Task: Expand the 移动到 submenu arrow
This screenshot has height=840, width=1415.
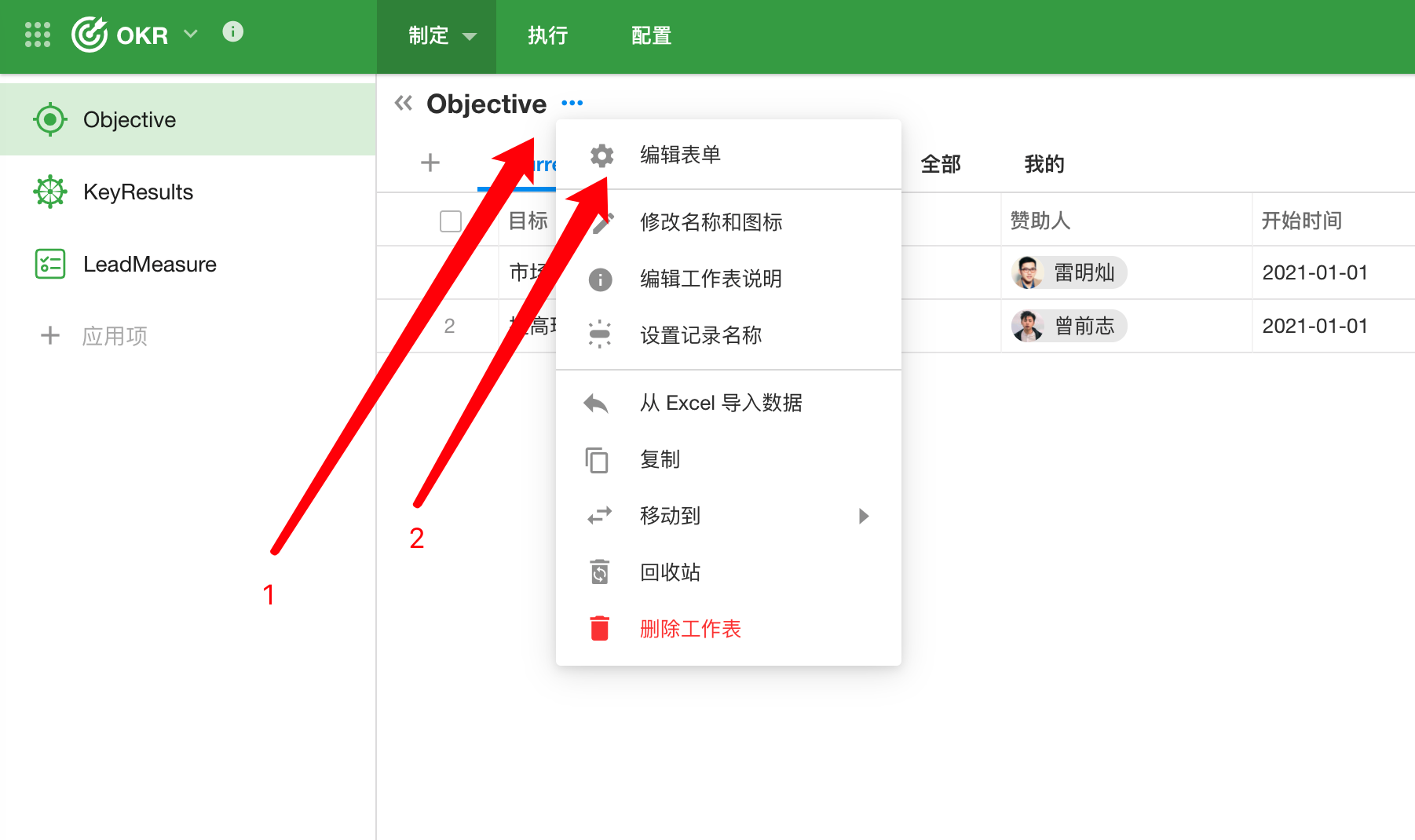Action: (864, 516)
